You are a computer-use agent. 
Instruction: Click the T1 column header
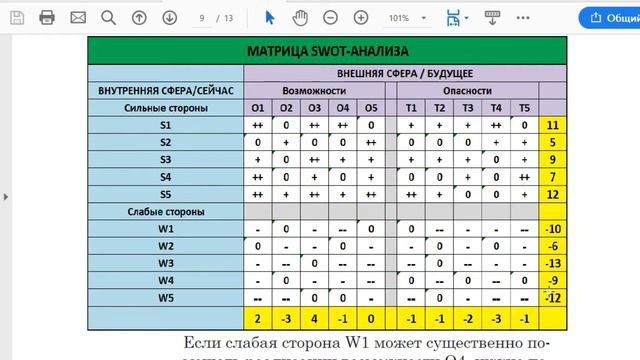click(411, 108)
